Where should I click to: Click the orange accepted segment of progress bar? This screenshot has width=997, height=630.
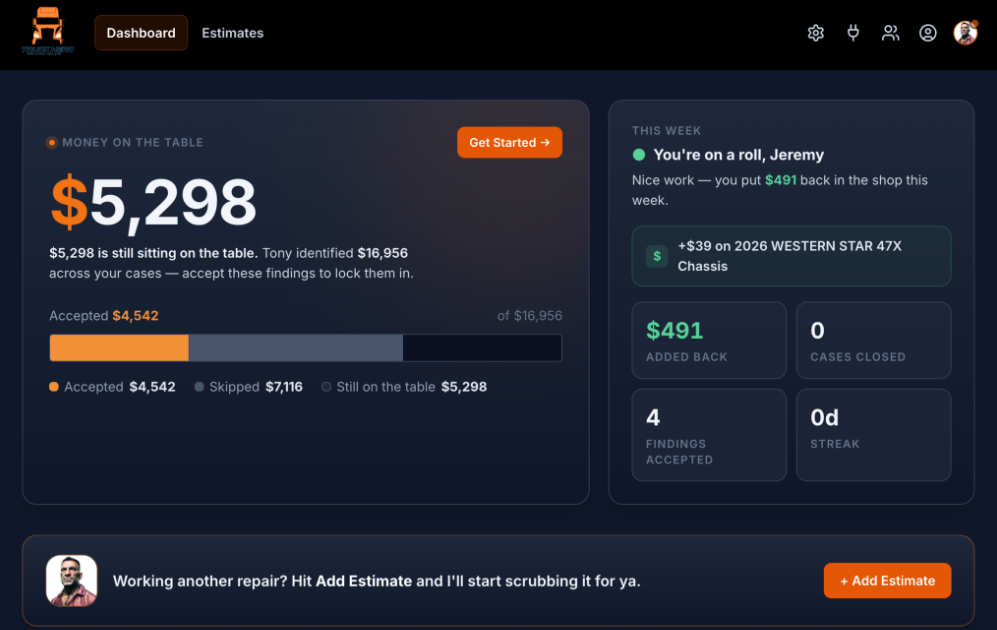(119, 348)
